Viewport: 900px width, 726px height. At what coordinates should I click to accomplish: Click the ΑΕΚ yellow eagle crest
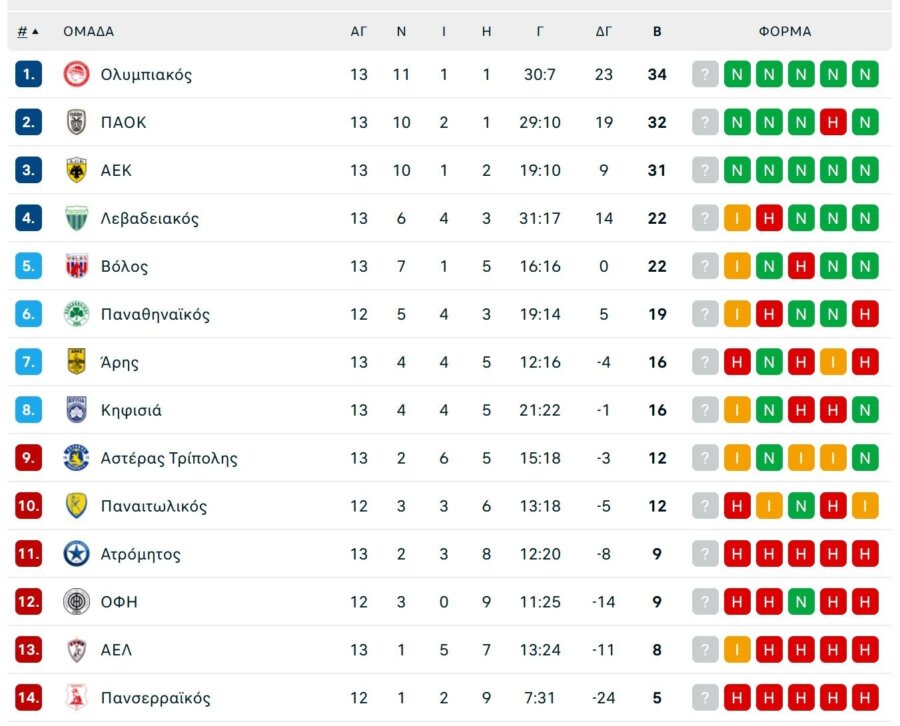77,170
